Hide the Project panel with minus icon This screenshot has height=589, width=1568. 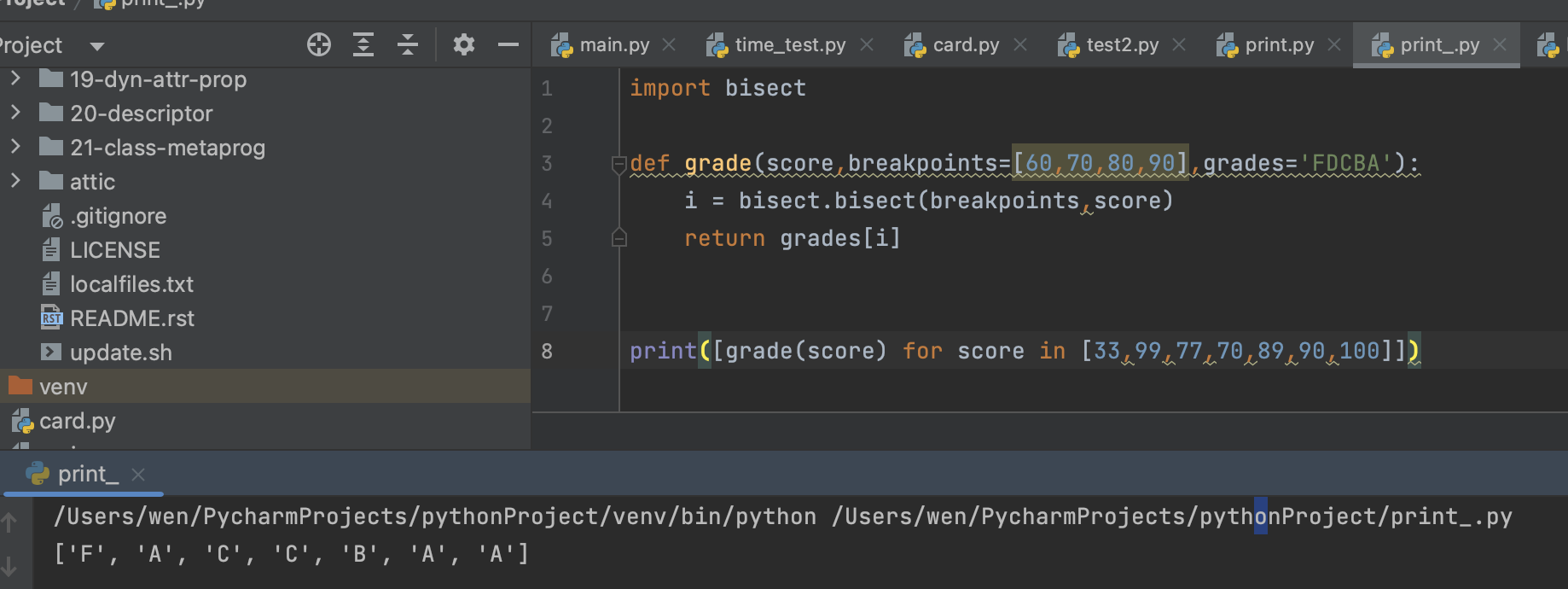pos(508,44)
